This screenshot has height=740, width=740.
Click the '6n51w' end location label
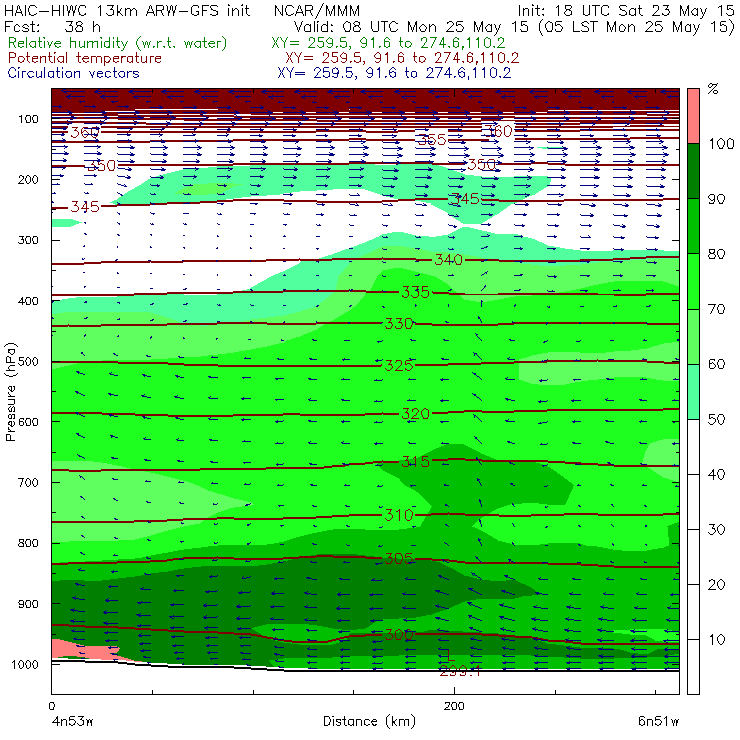tap(659, 722)
